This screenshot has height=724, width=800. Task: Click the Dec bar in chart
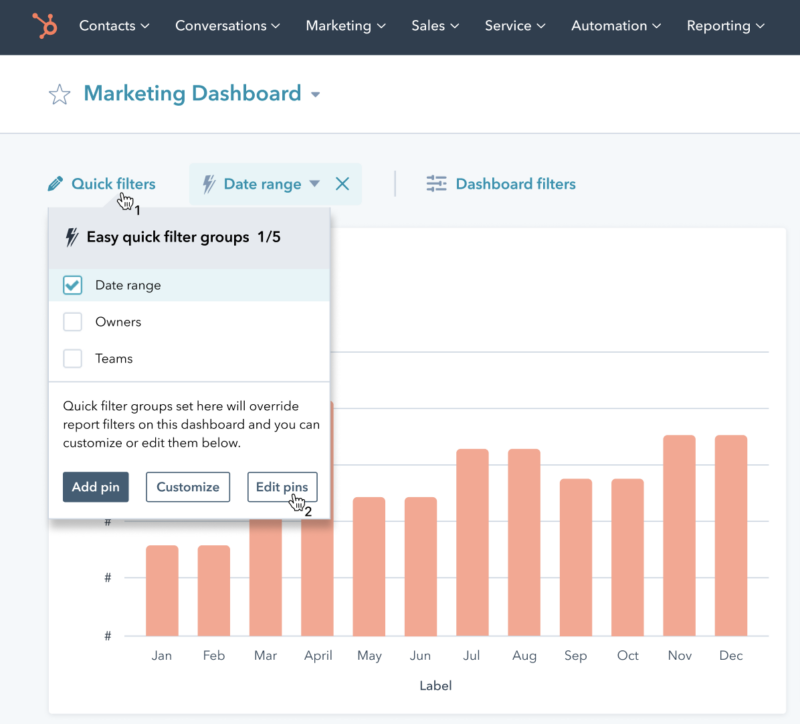point(731,536)
